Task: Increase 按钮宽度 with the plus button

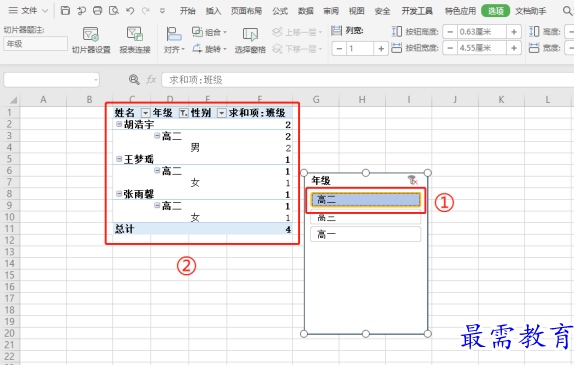Action: 514,48
